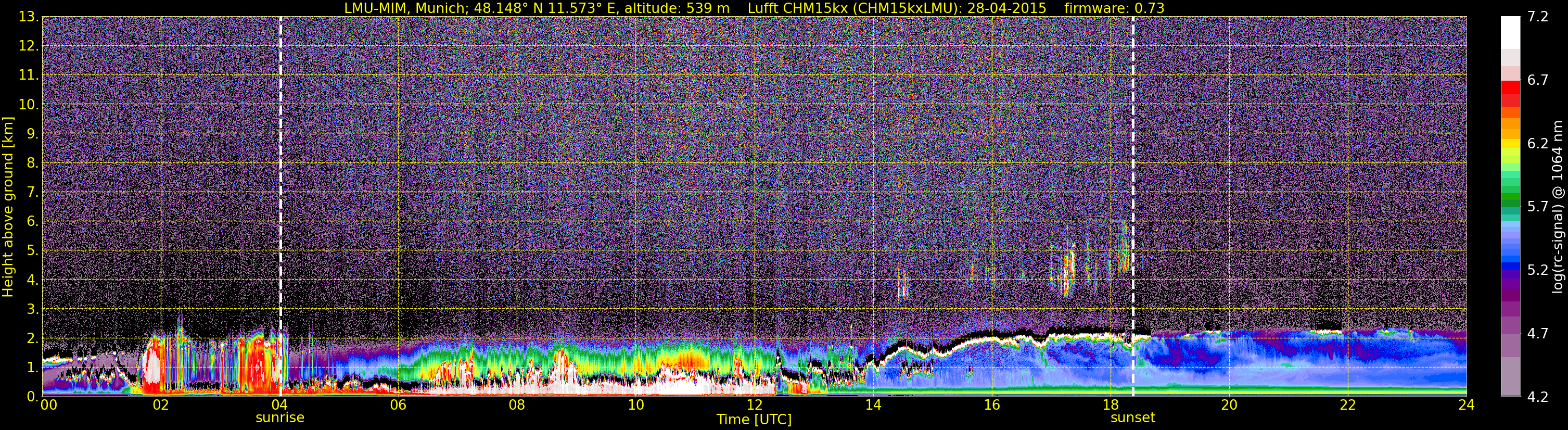Click the blue band of the colorbar
Viewport: 1568px width, 430px height.
click(x=1510, y=265)
